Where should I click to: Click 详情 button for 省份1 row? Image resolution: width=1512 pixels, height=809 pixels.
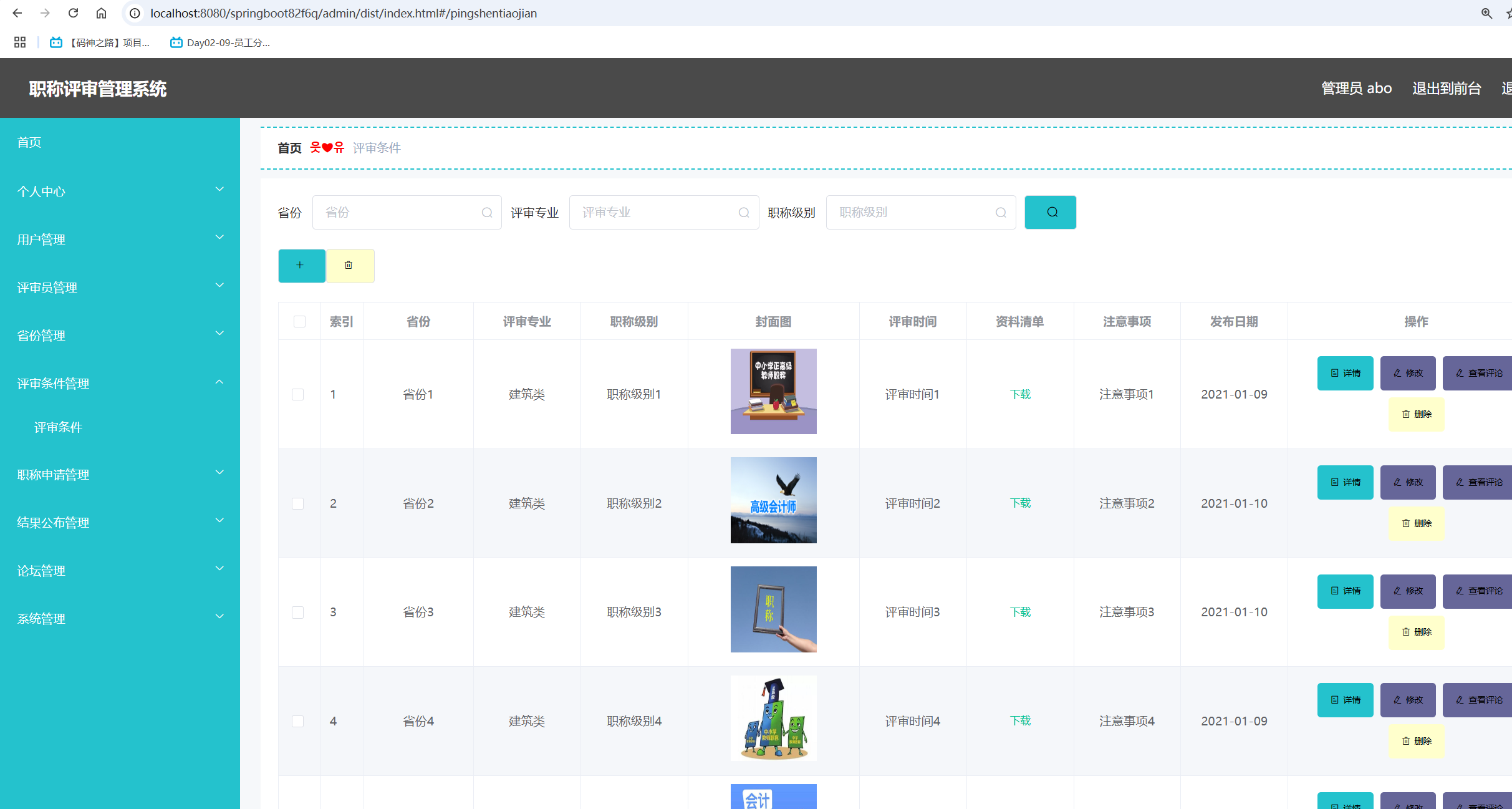click(1345, 373)
